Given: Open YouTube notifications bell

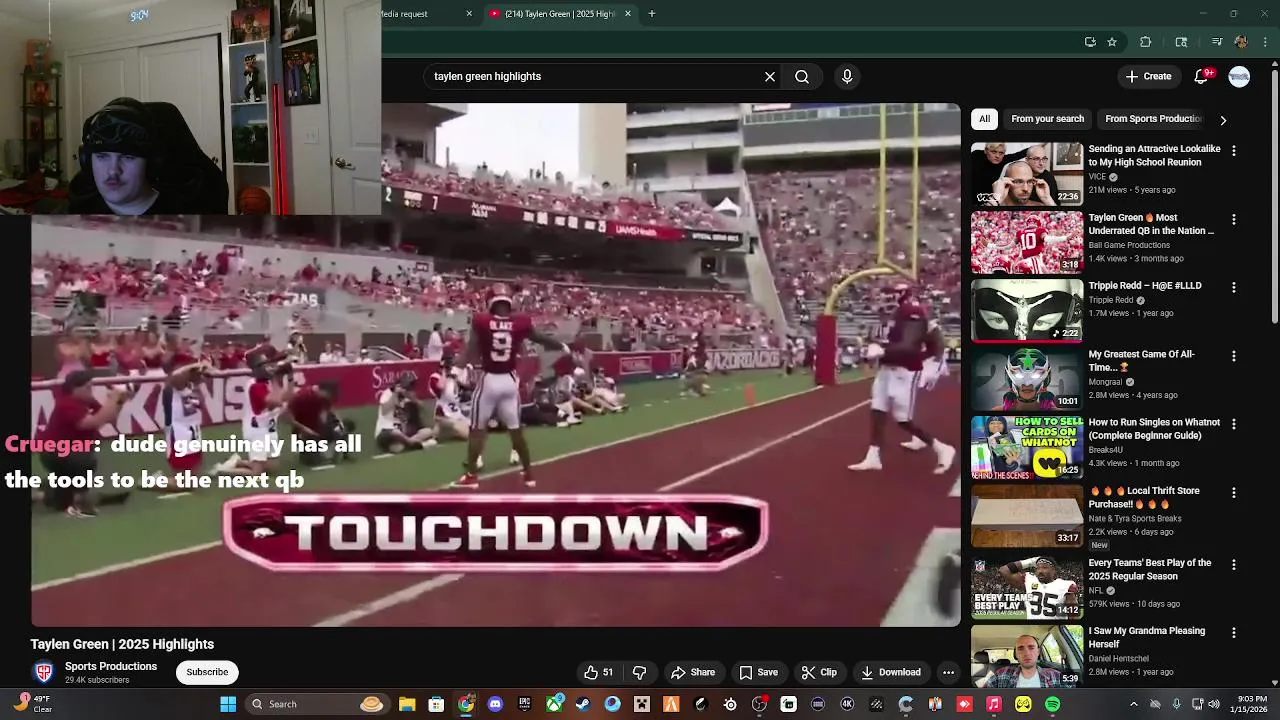Looking at the screenshot, I should pos(1204,76).
